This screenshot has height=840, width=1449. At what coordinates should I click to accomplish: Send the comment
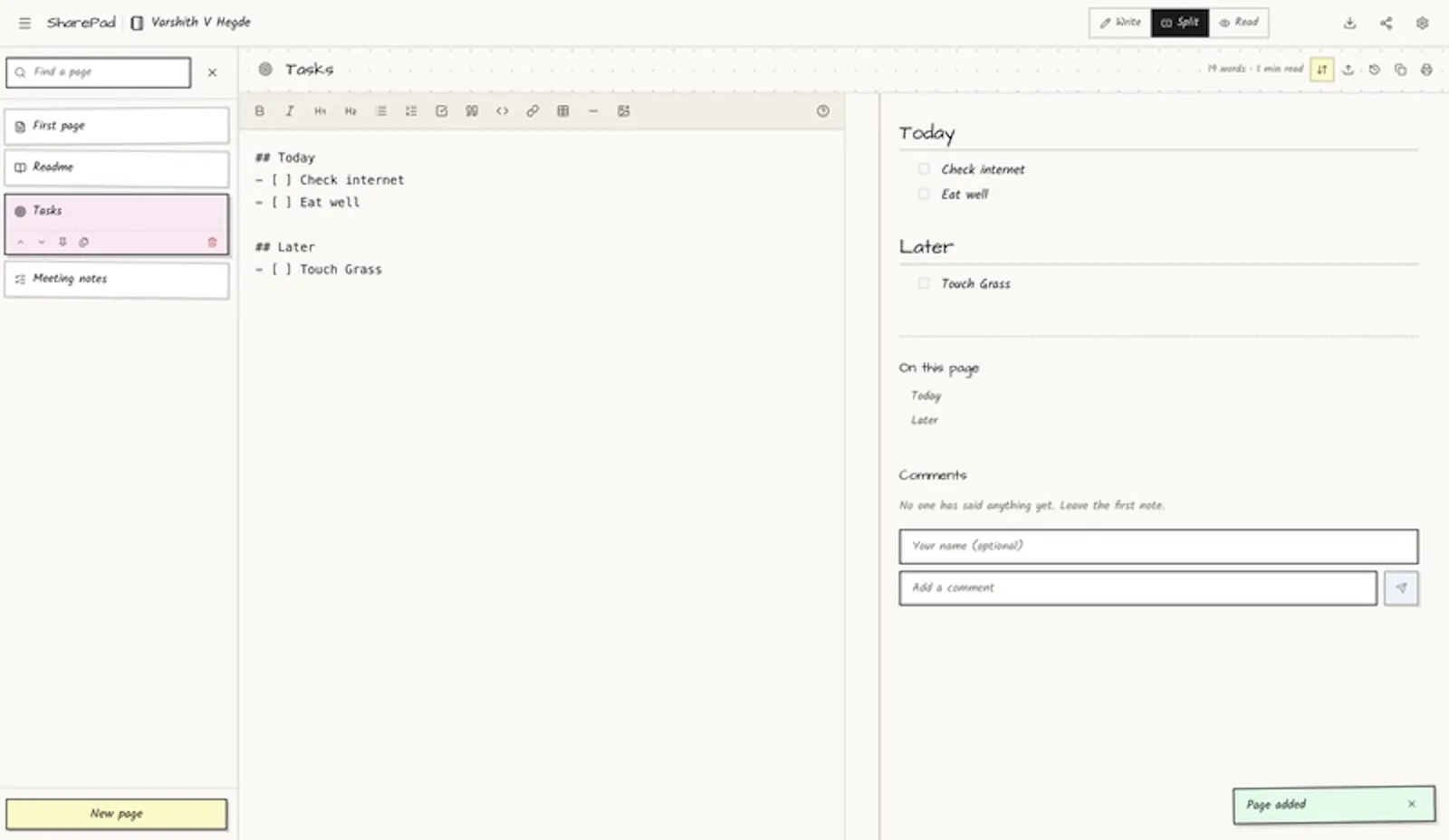(x=1401, y=588)
